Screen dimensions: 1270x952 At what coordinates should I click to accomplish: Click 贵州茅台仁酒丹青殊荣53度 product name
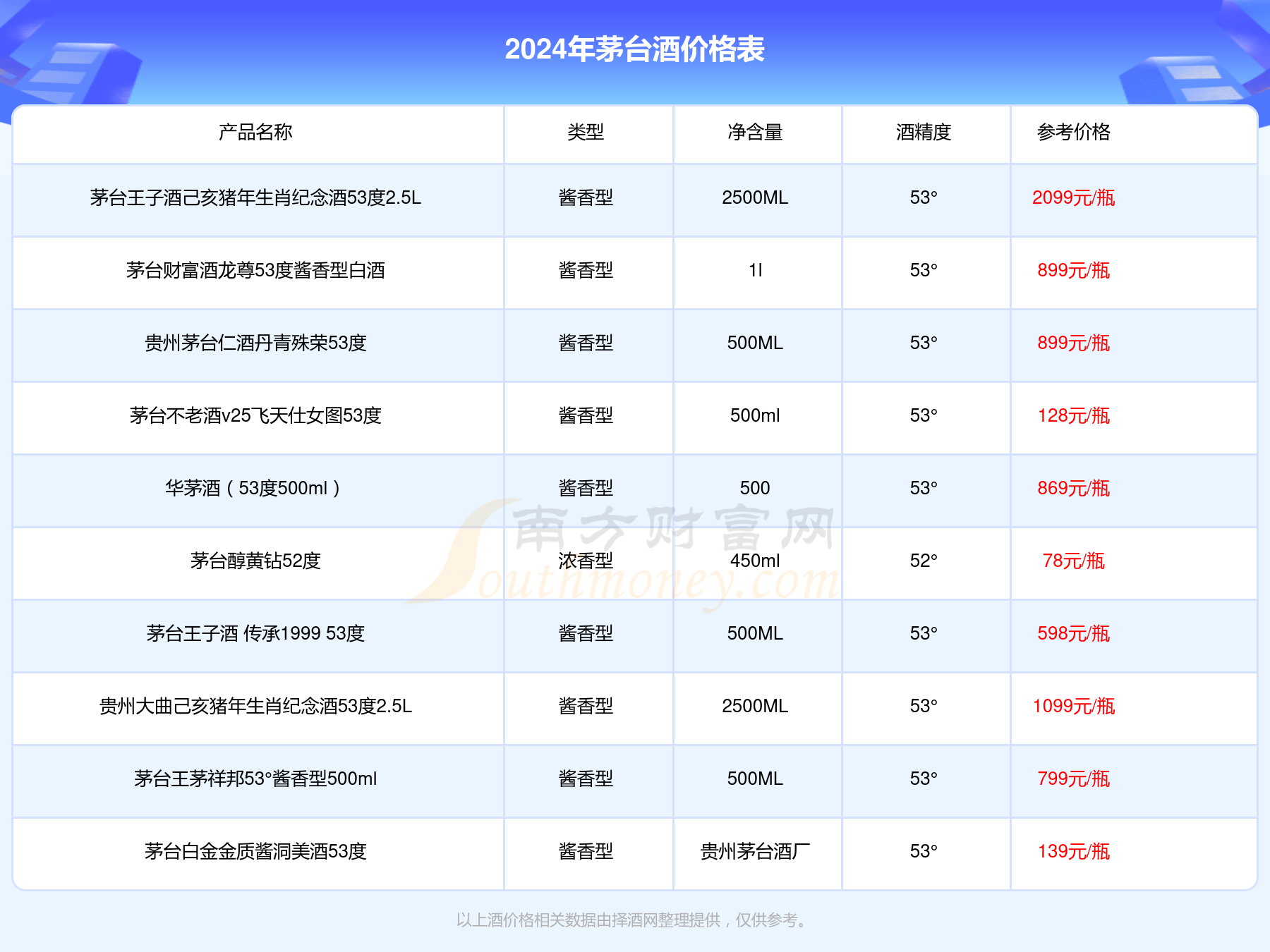(x=255, y=343)
